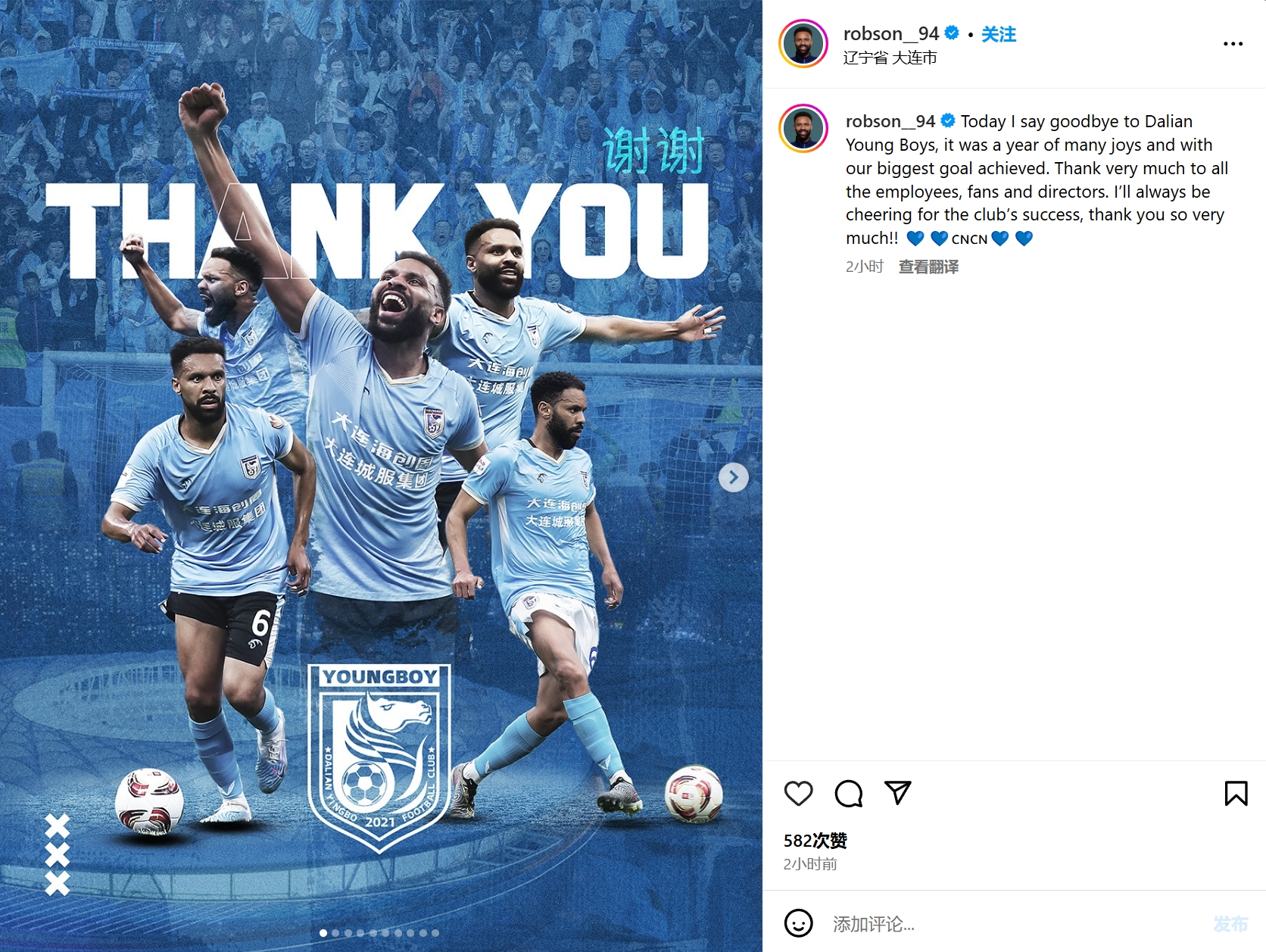Save post with bookmark icon
Image resolution: width=1266 pixels, height=952 pixels.
point(1236,793)
